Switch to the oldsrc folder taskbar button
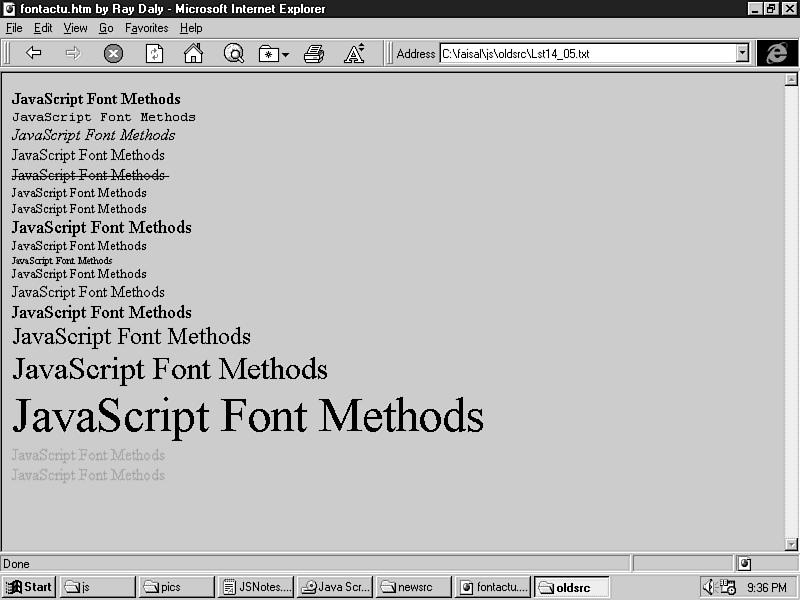The image size is (800, 600). 572,587
